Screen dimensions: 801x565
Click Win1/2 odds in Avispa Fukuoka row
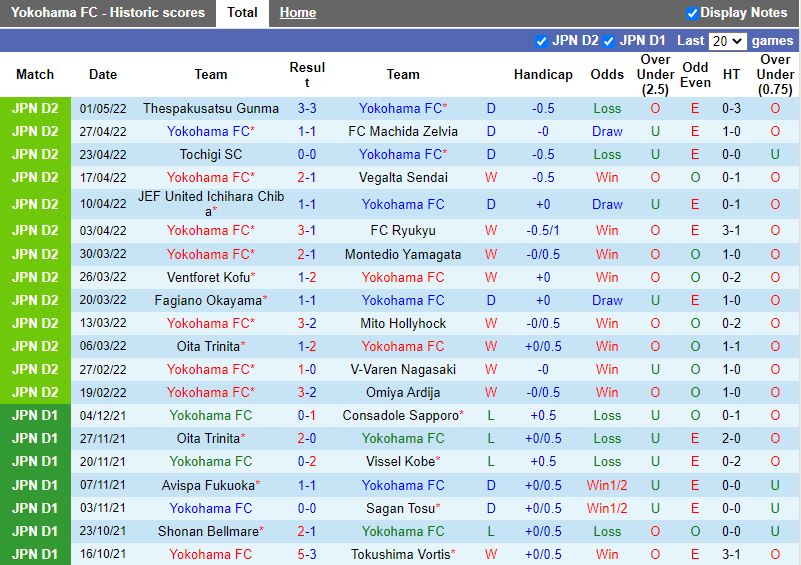(x=607, y=485)
